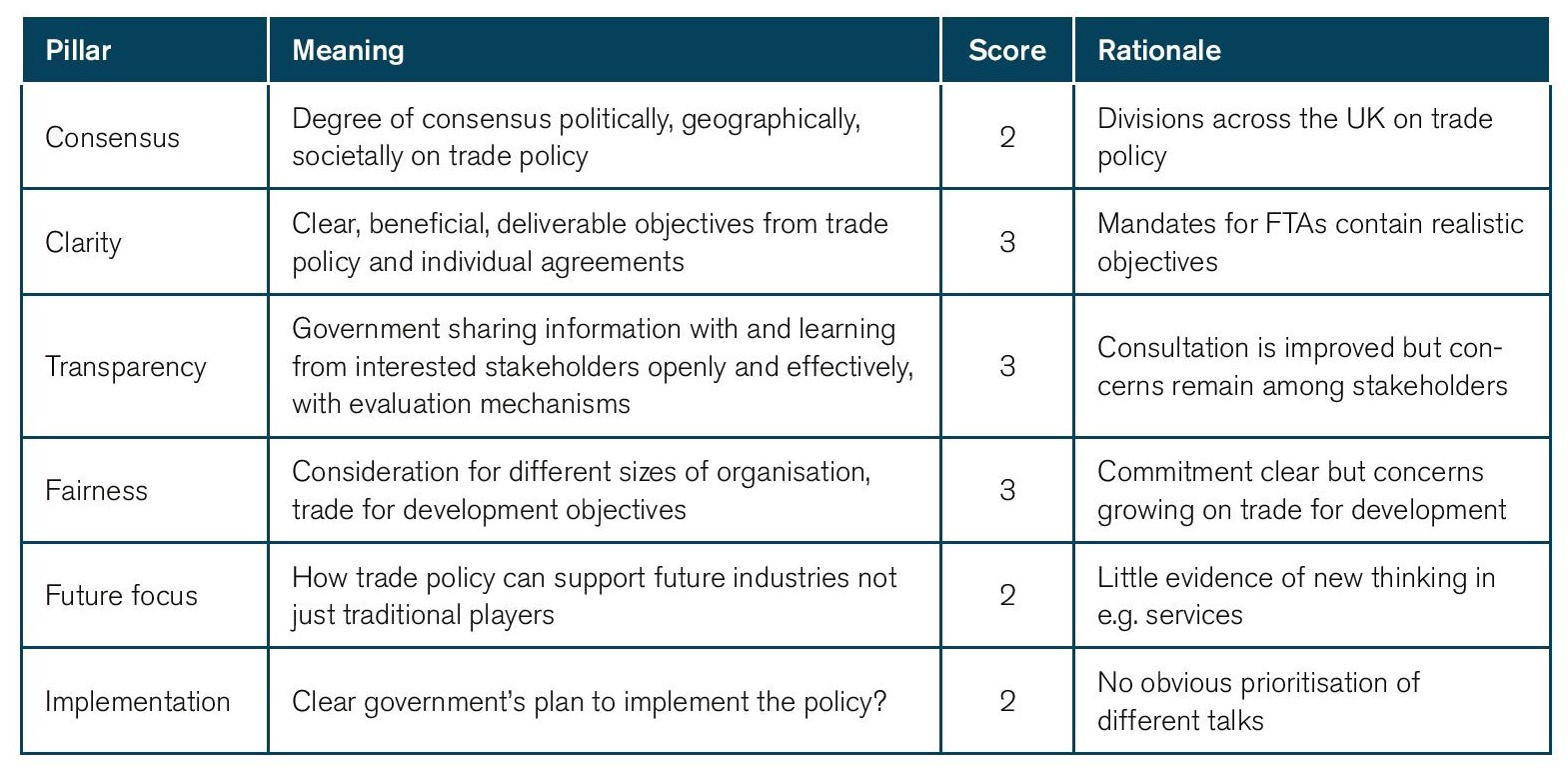Viewport: 1568px width, 769px height.
Task: Select the Fairness pillar cell
Action: pyautogui.click(x=97, y=490)
